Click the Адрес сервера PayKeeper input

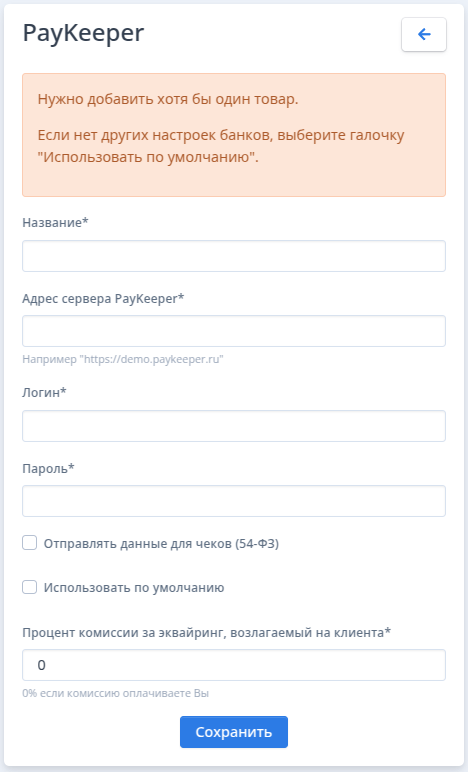[x=234, y=331]
